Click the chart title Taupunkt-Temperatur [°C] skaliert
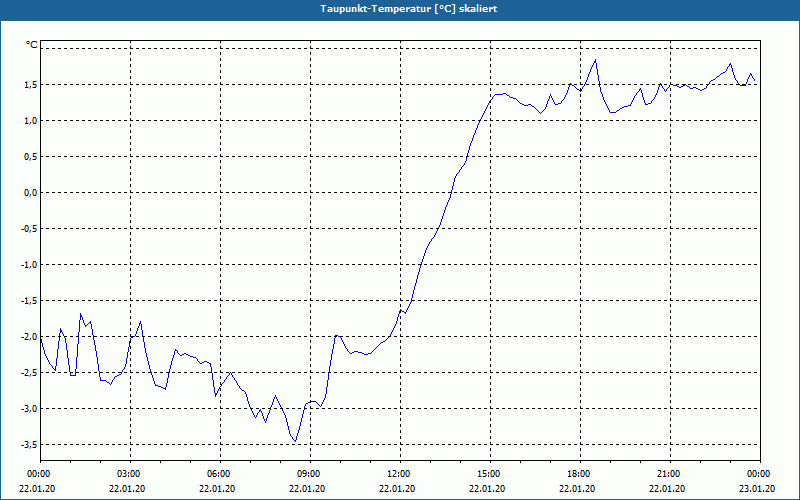 pos(408,9)
